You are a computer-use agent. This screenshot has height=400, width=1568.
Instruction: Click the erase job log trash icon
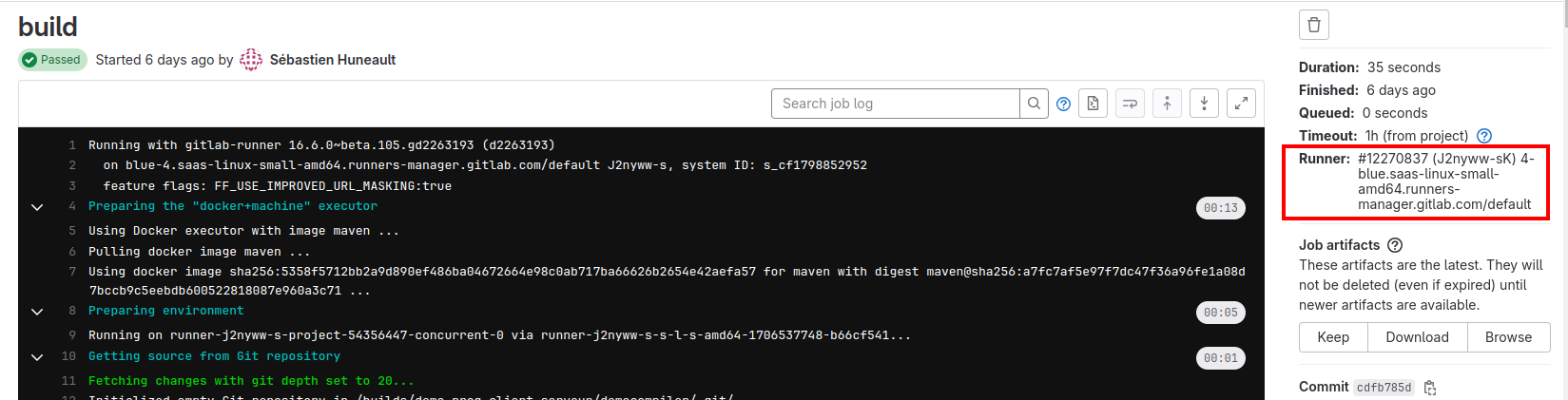(x=1313, y=25)
